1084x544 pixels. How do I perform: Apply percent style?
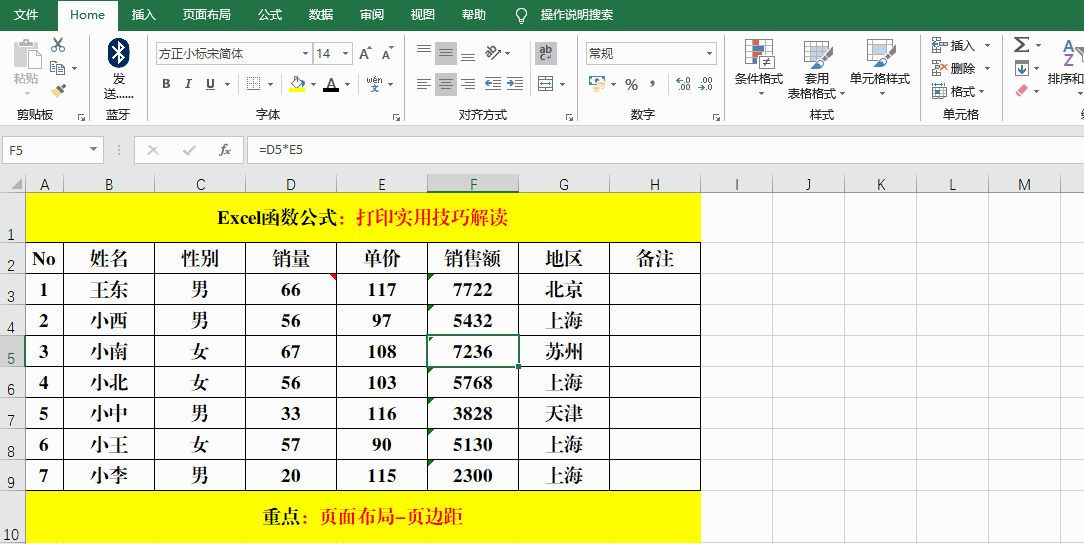click(x=631, y=84)
